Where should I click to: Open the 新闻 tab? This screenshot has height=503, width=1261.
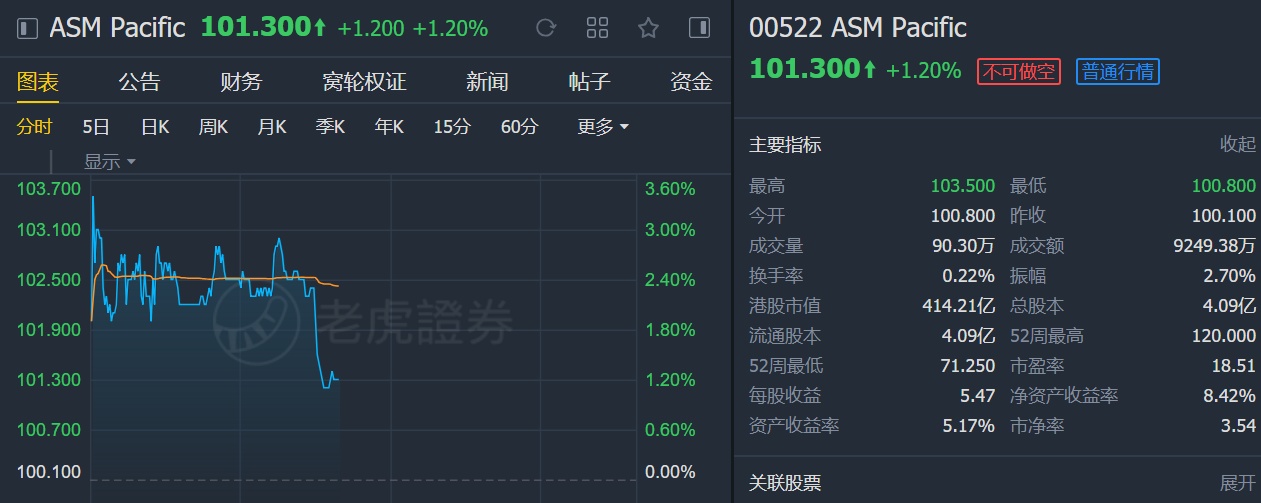tap(487, 82)
